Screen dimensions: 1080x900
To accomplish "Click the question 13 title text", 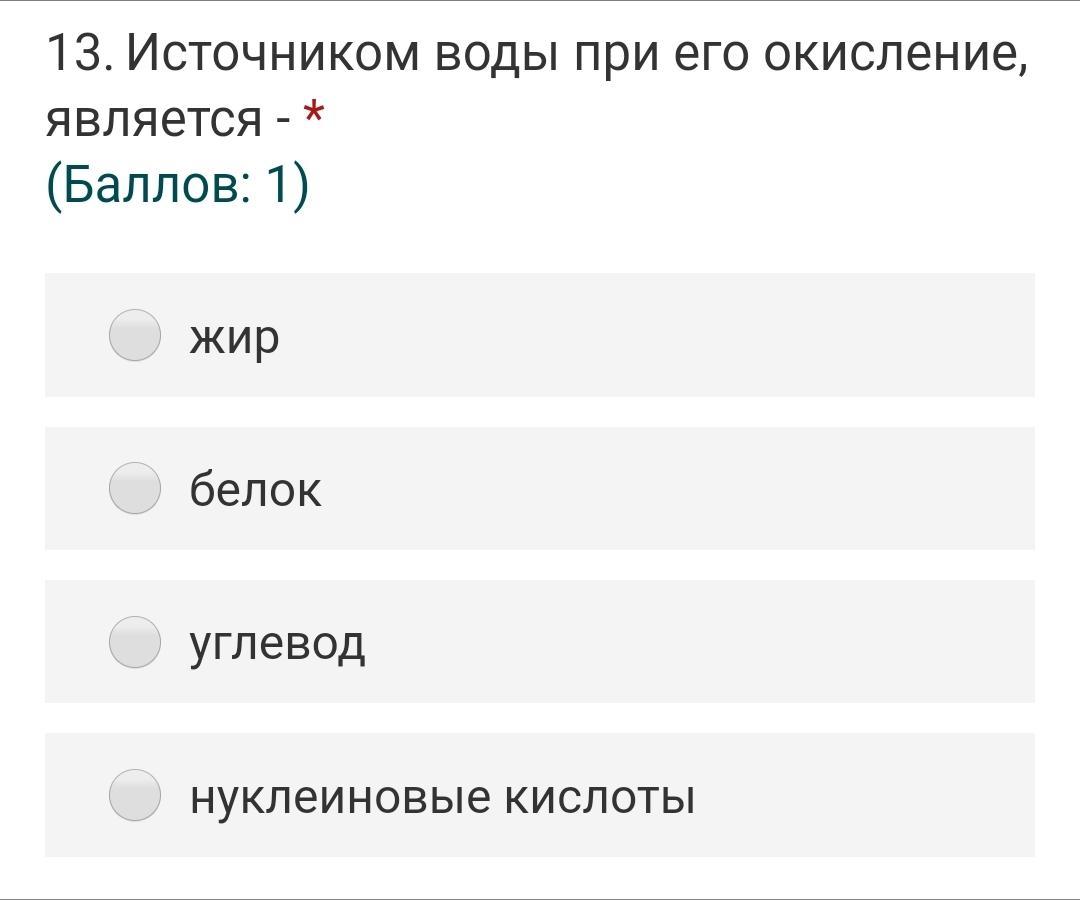I will coord(537,85).
